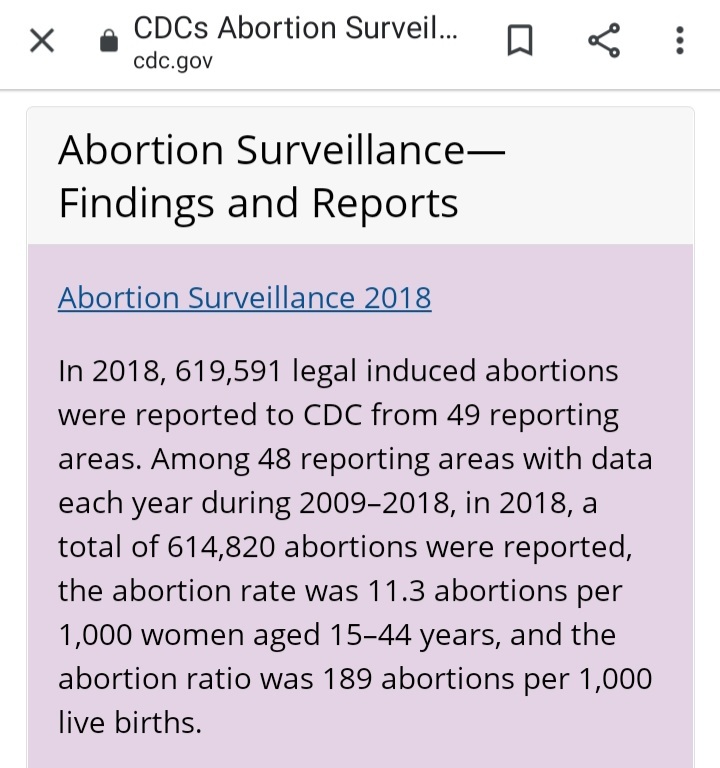
Task: Bookmark this CDC page
Action: click(520, 40)
